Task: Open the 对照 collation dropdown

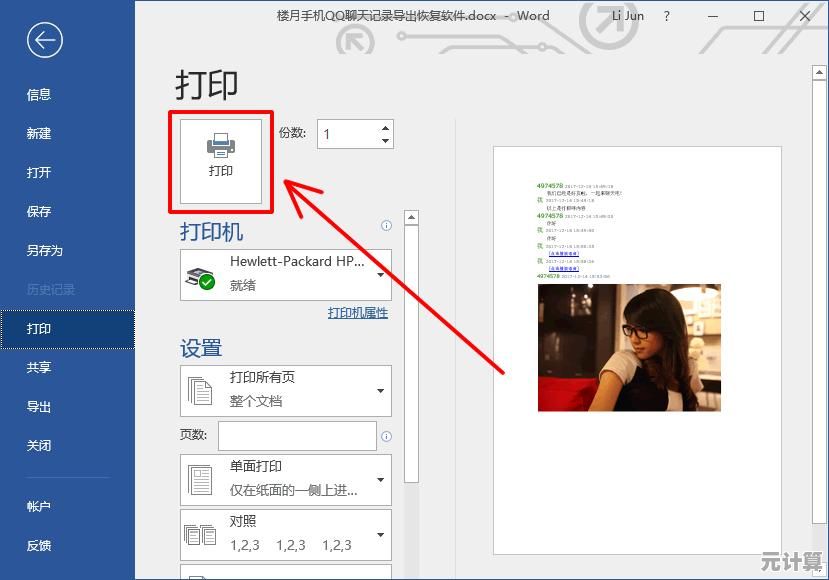Action: point(380,535)
